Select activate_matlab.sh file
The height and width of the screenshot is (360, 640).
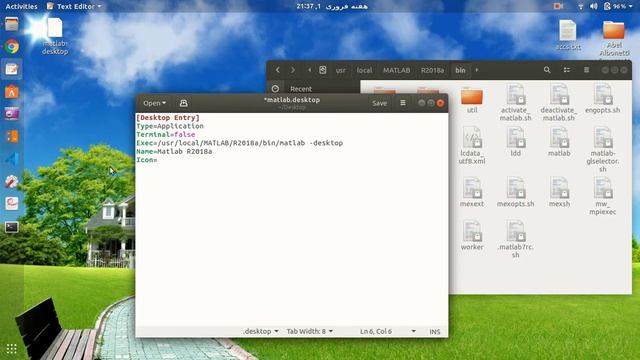click(516, 102)
